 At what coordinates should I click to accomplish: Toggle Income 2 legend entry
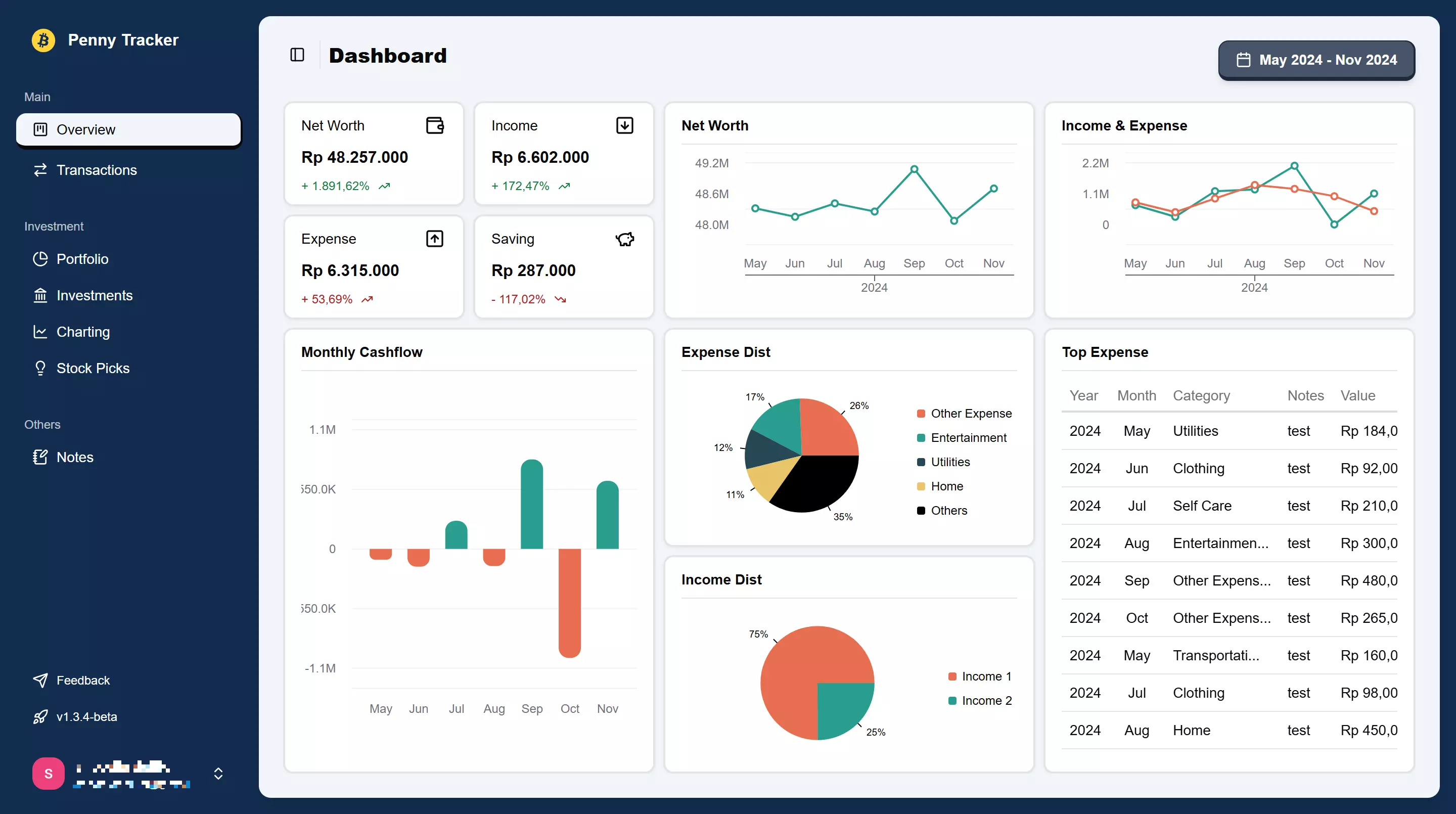pyautogui.click(x=980, y=700)
